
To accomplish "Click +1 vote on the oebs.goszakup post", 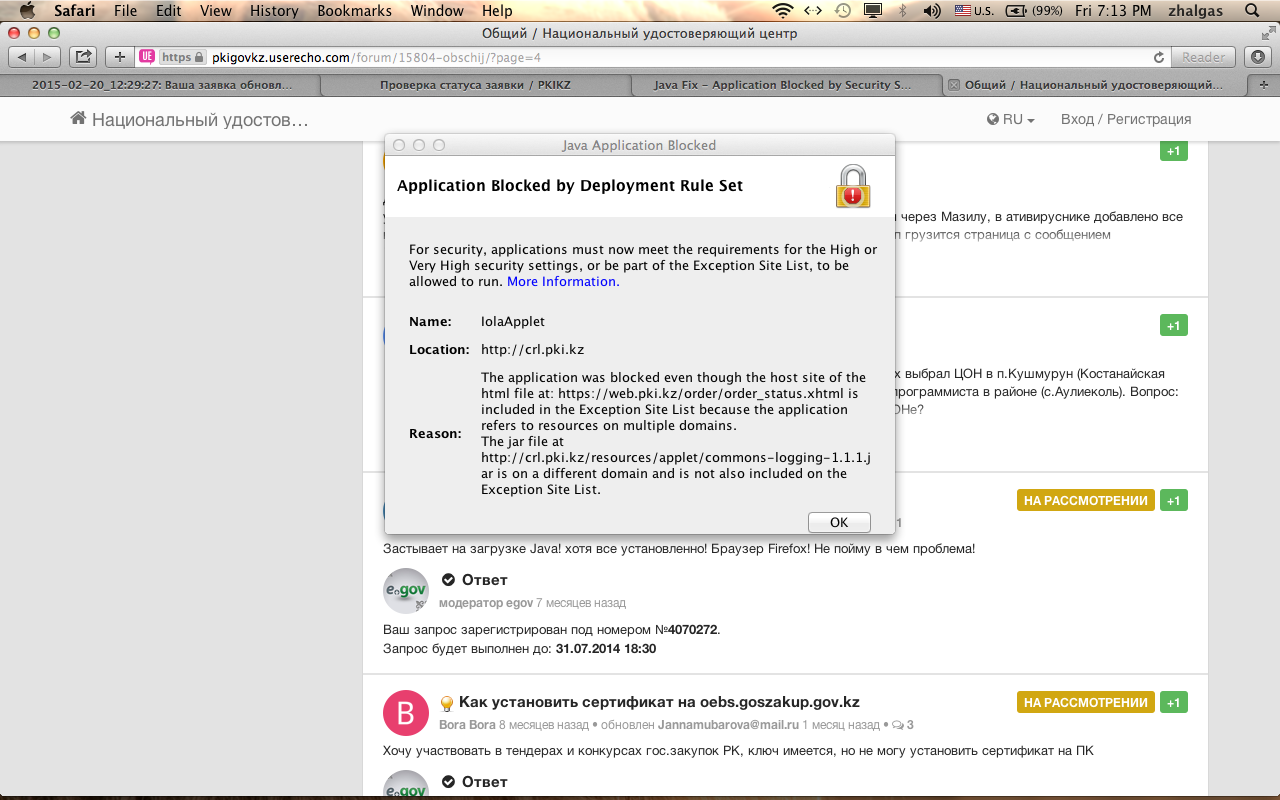I will click(x=1174, y=702).
